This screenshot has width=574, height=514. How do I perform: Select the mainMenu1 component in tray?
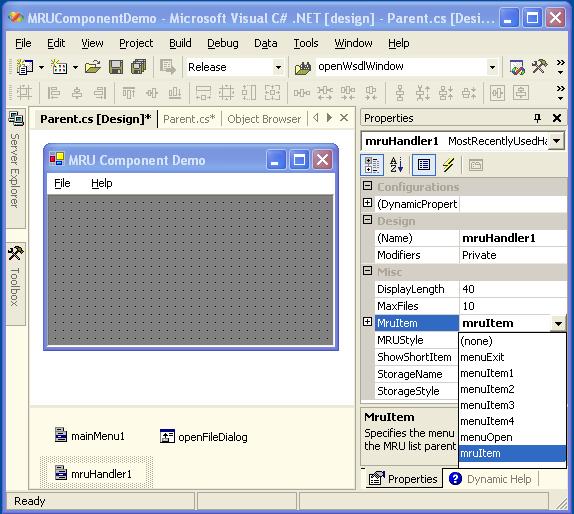coord(89,436)
